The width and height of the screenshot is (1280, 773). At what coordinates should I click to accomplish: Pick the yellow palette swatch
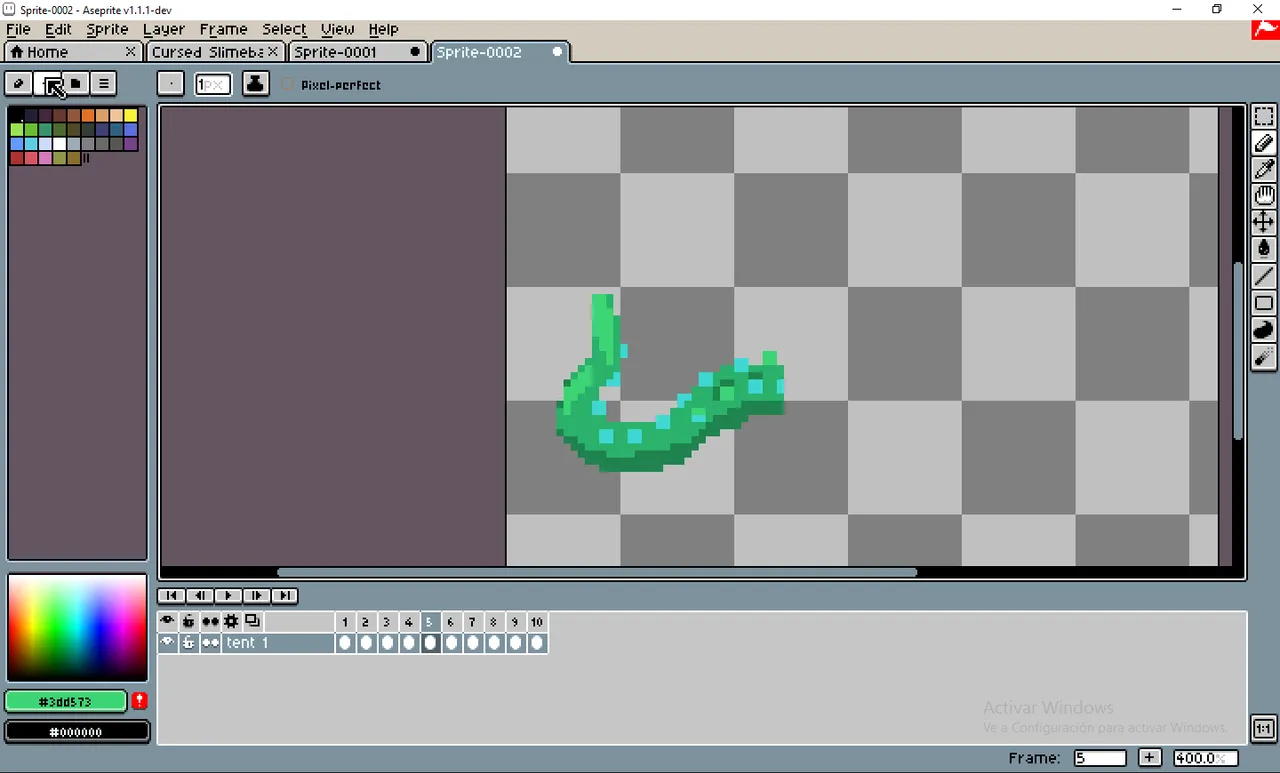(x=131, y=116)
